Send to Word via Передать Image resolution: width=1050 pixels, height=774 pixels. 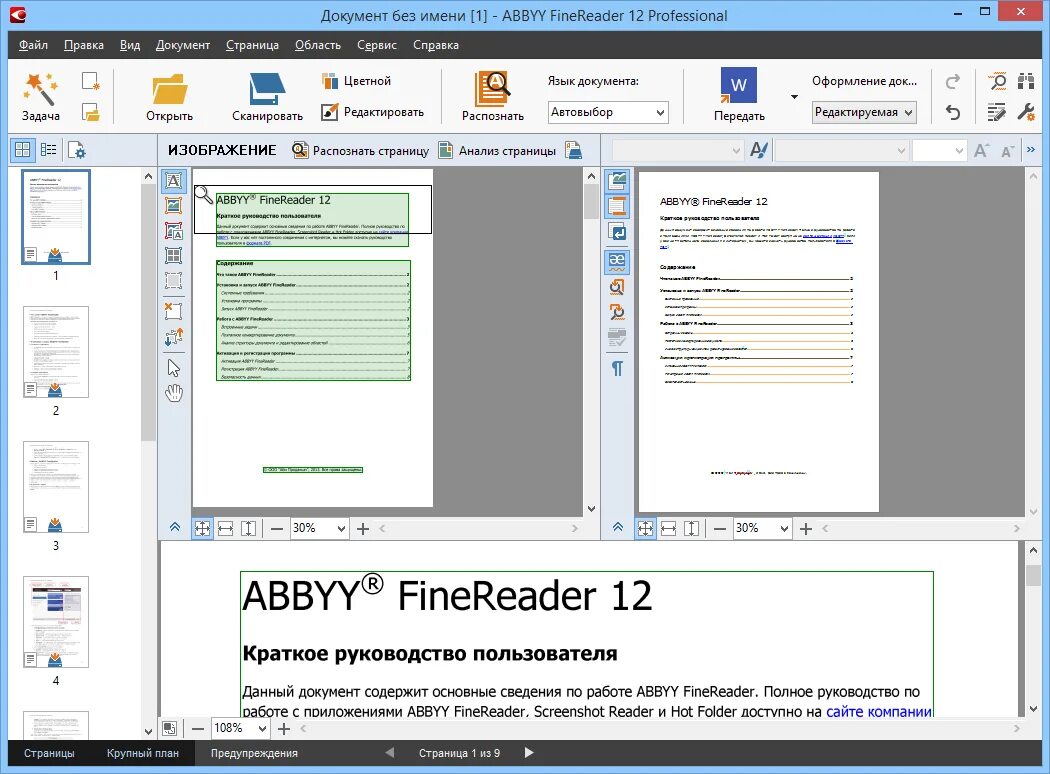point(739,96)
